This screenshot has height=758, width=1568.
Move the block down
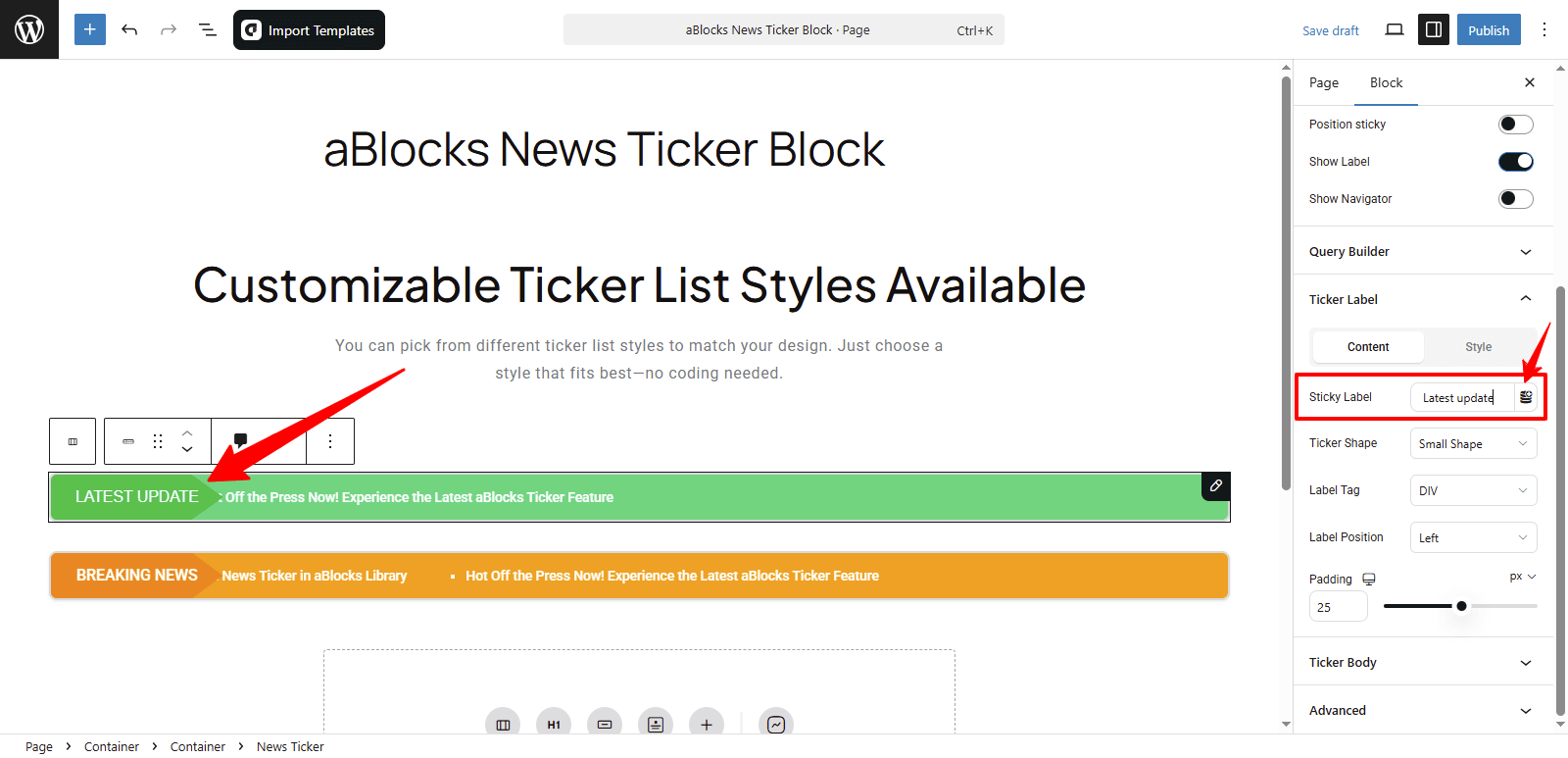coord(187,450)
